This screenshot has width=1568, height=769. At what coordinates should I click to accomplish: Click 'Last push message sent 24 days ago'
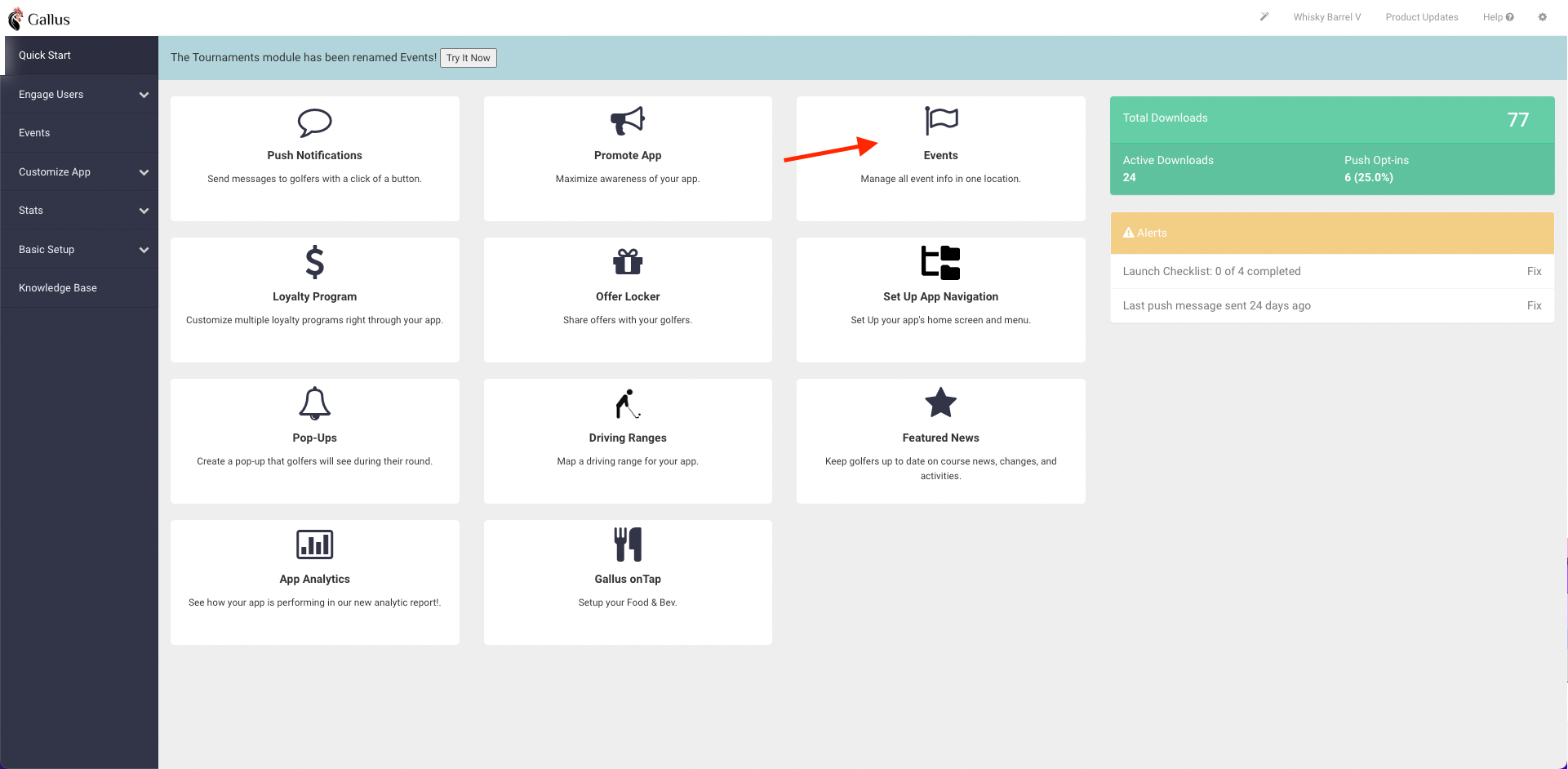(1216, 305)
